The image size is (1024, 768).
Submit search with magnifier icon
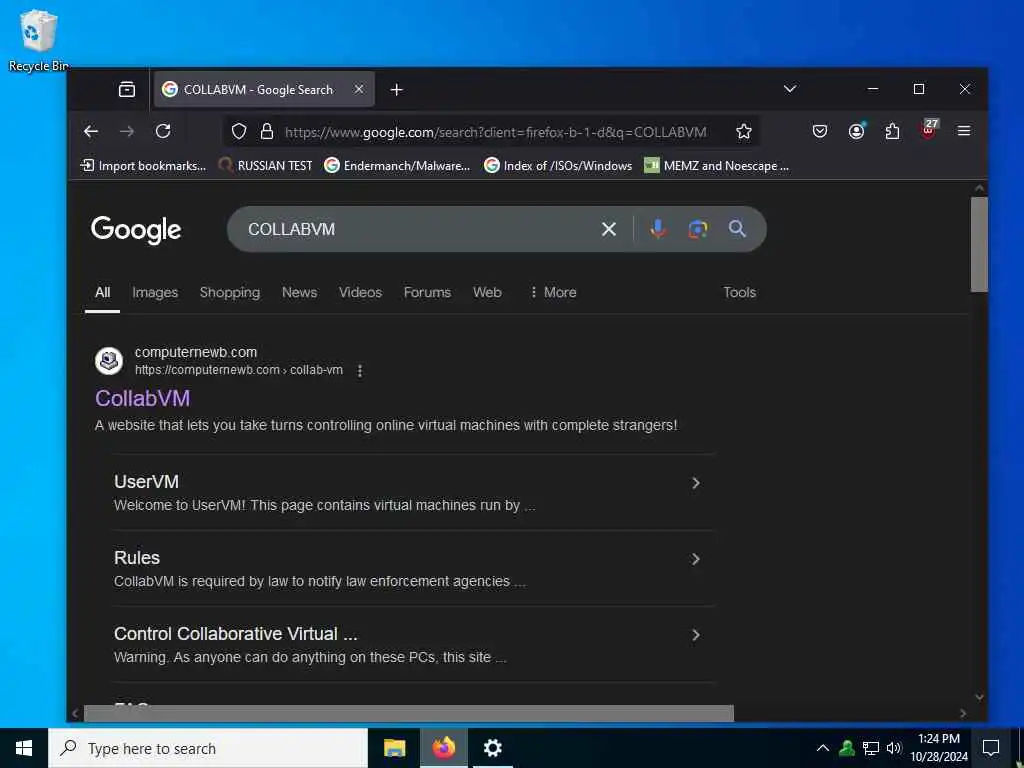pos(737,229)
